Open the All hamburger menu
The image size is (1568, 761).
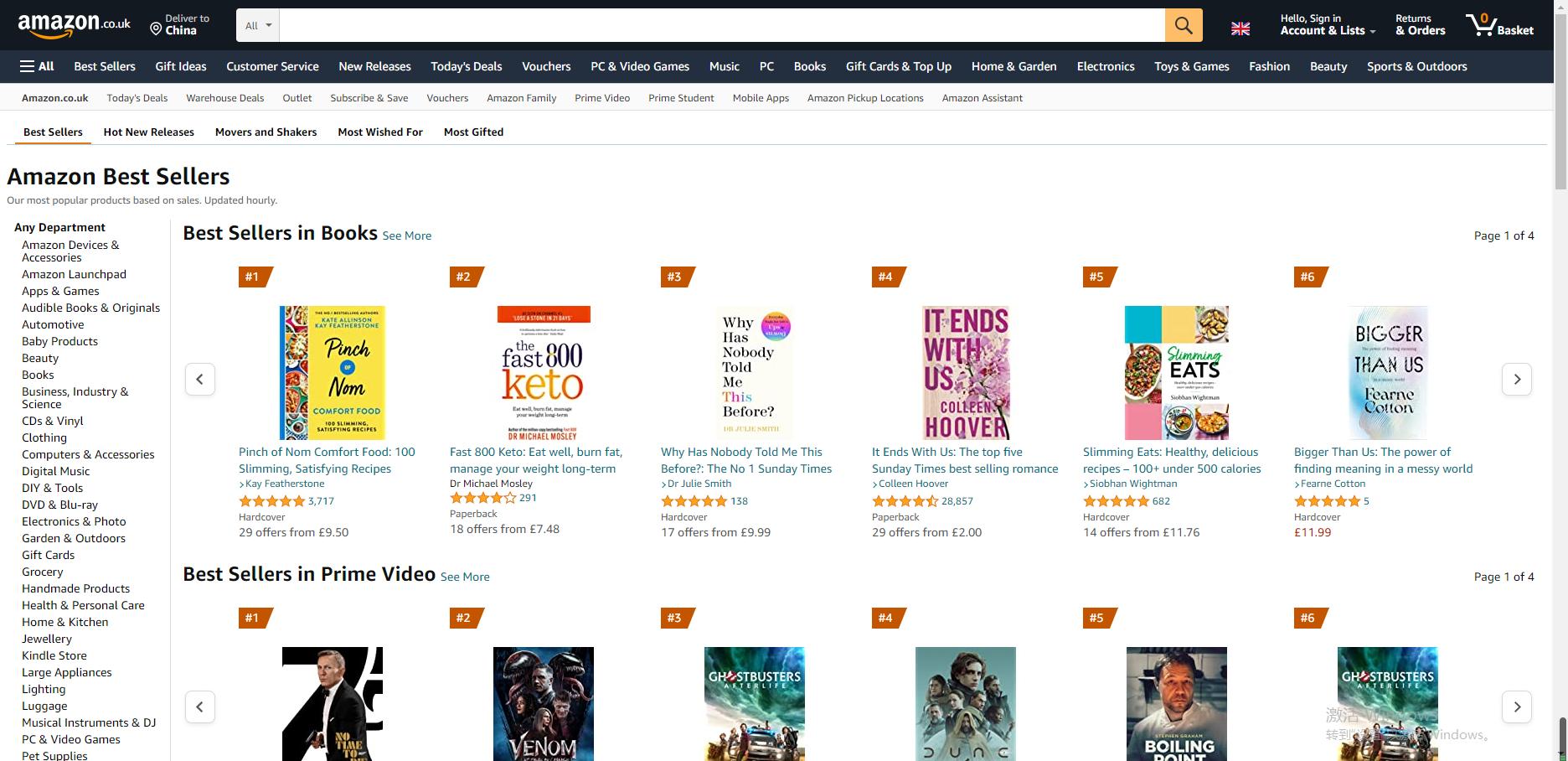[37, 66]
